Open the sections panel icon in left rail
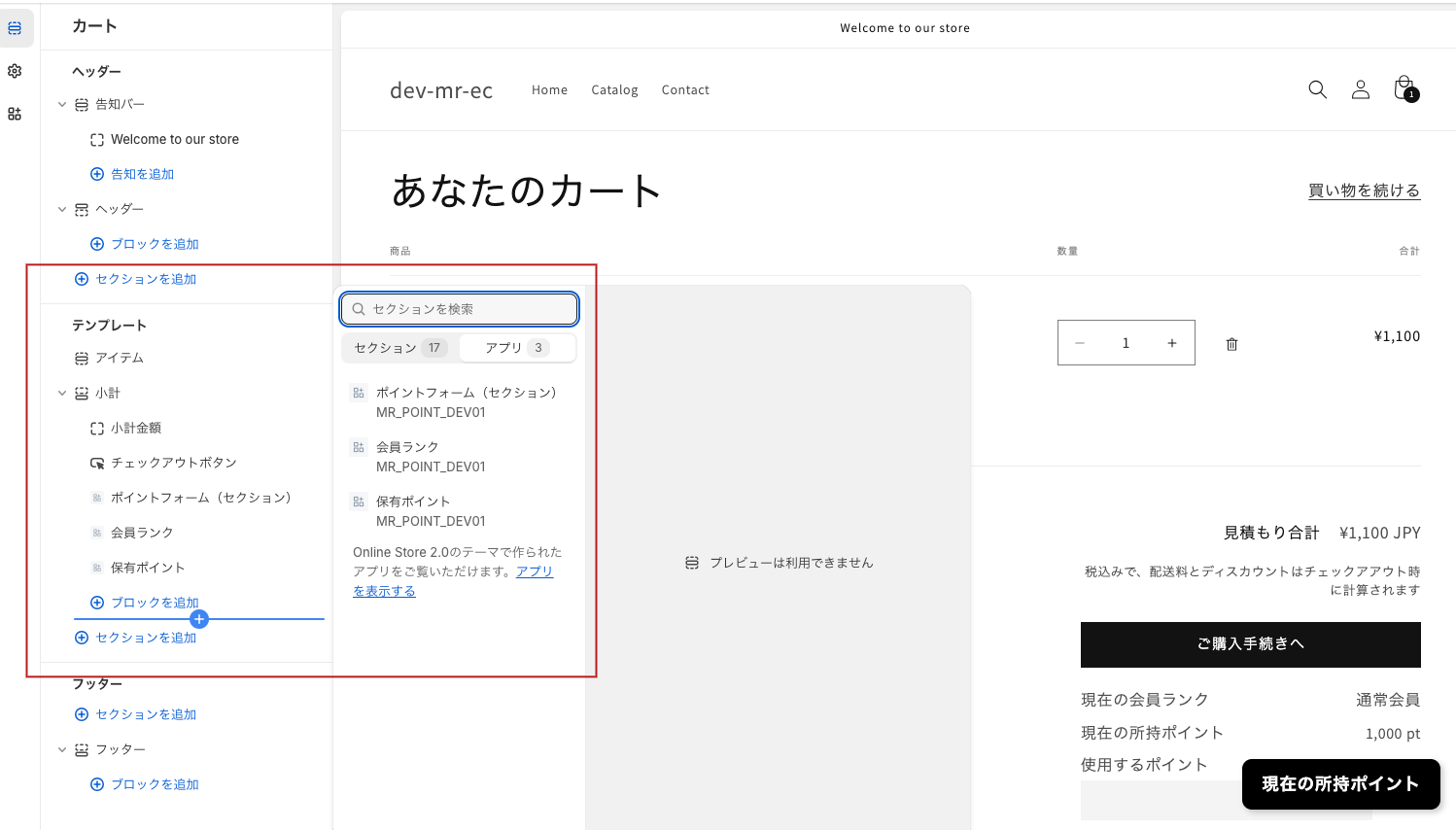The height and width of the screenshot is (830, 1456). pyautogui.click(x=15, y=28)
